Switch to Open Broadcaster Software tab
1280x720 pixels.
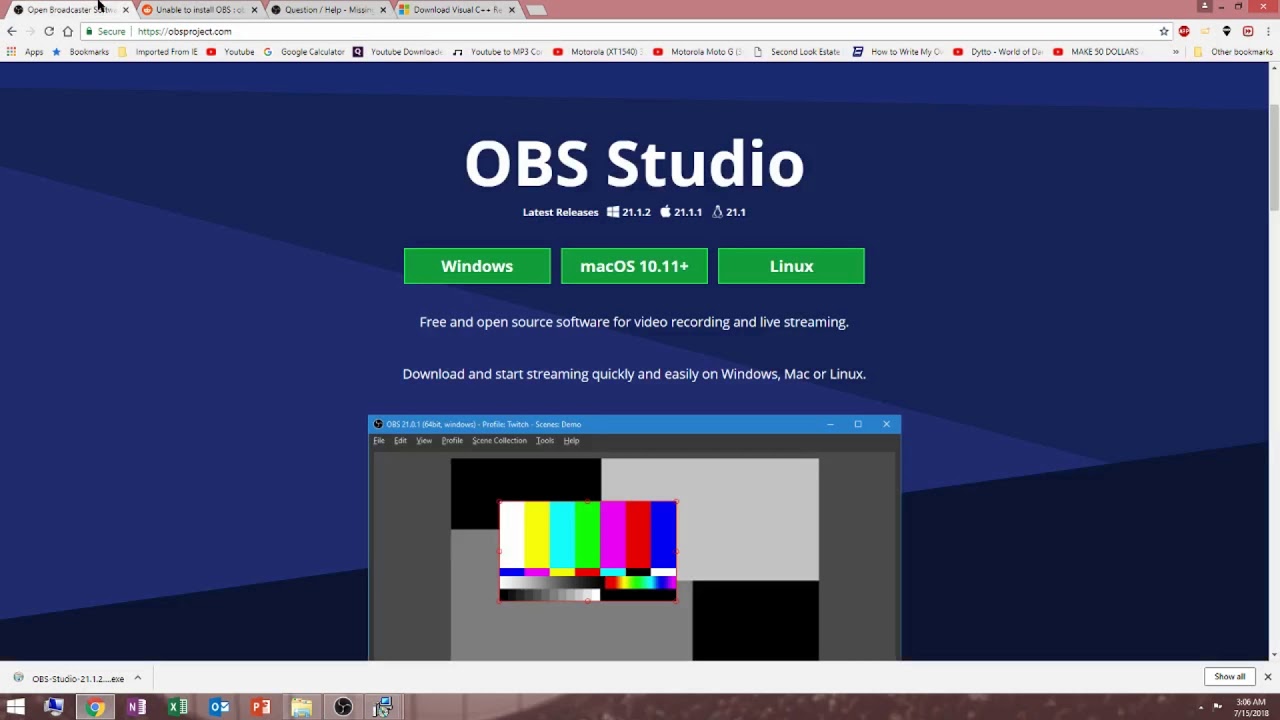68,10
